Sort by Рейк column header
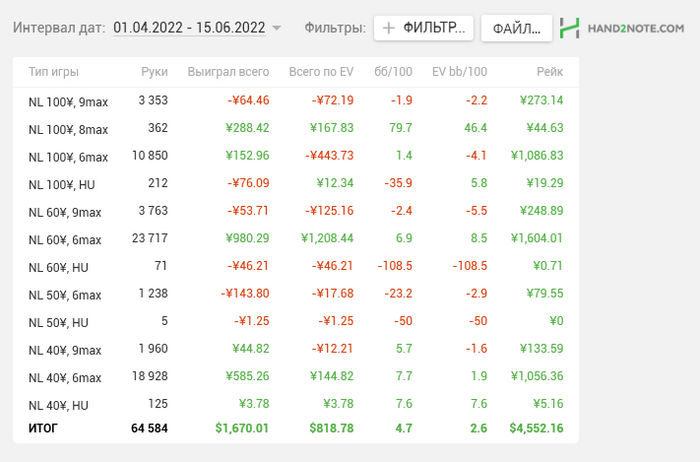The image size is (700, 462). (x=550, y=72)
